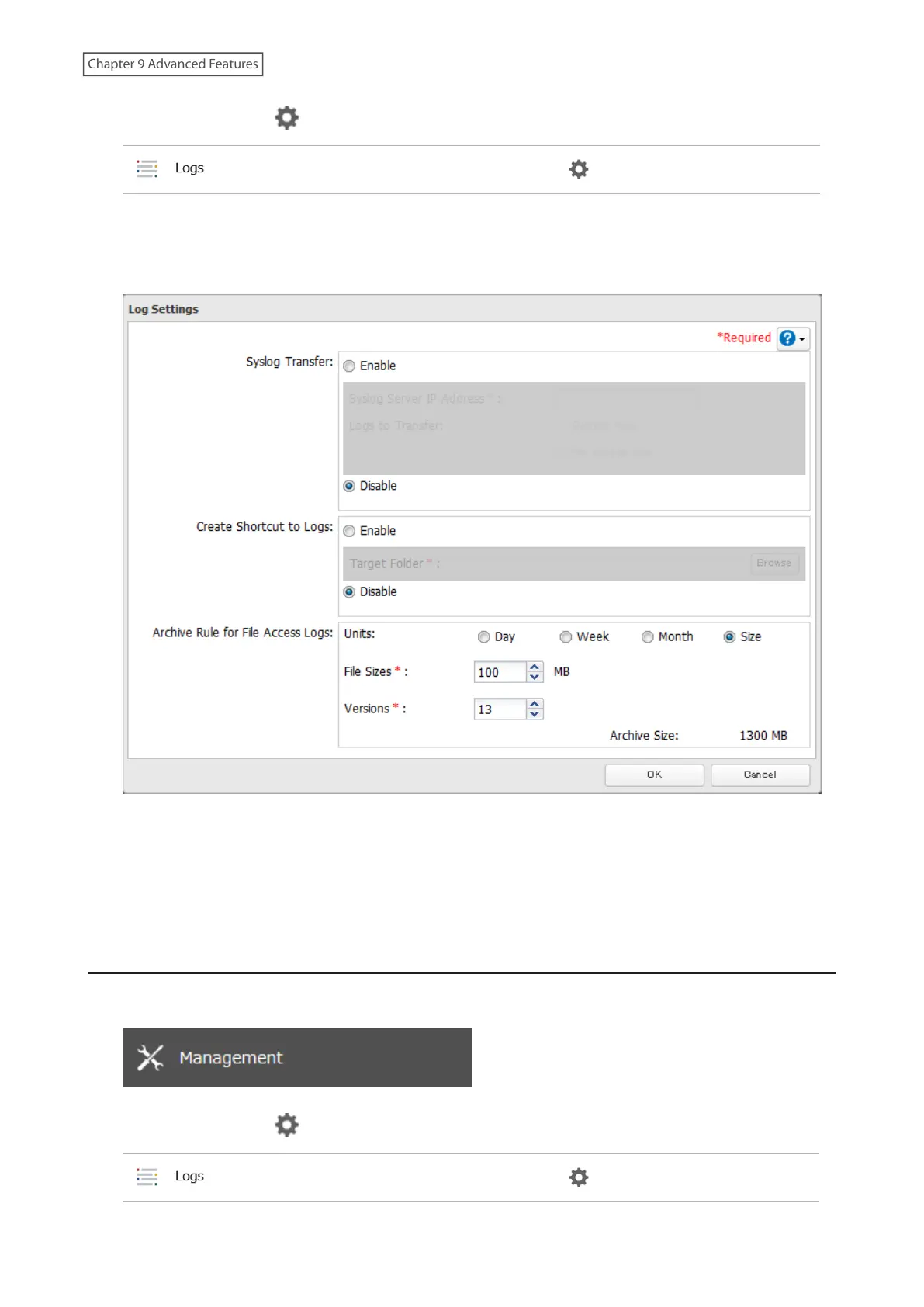Click the list icon beside the bottom Logs label
The height and width of the screenshot is (1307, 924).
(x=147, y=1177)
